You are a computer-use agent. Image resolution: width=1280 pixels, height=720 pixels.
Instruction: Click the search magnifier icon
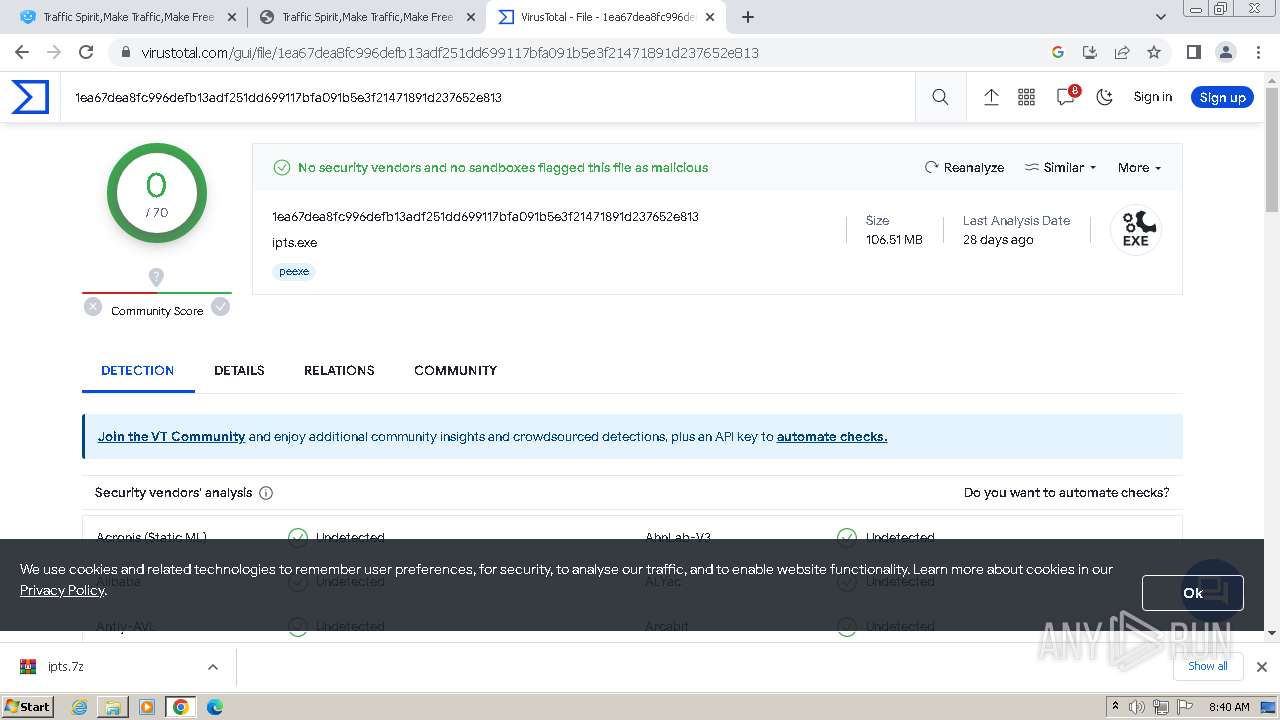940,97
